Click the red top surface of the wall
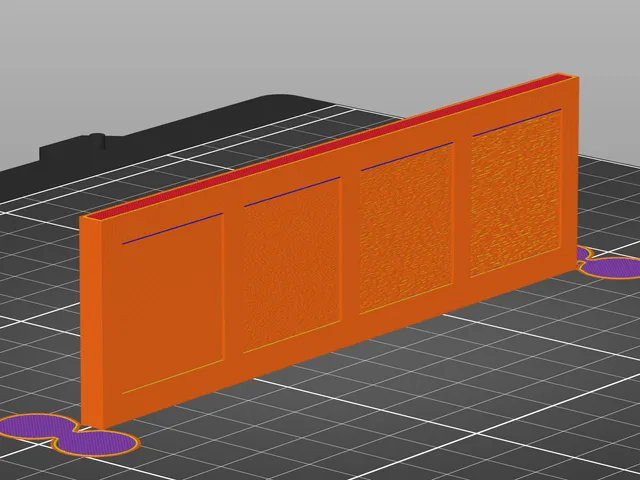 click(x=331, y=146)
